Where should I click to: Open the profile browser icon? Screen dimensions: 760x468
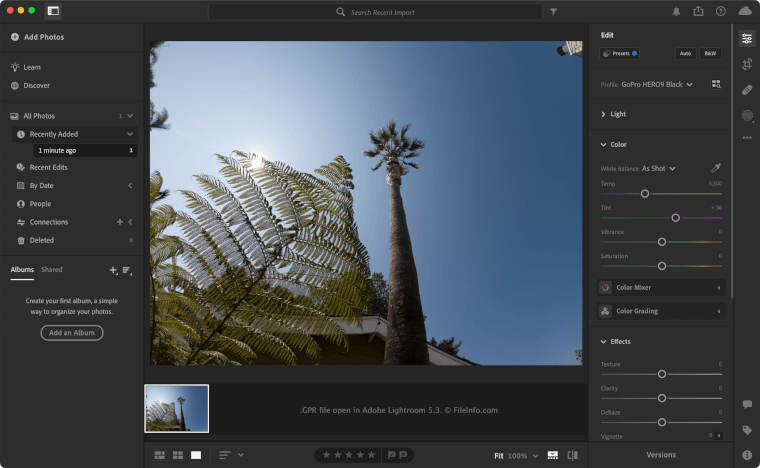tap(716, 85)
